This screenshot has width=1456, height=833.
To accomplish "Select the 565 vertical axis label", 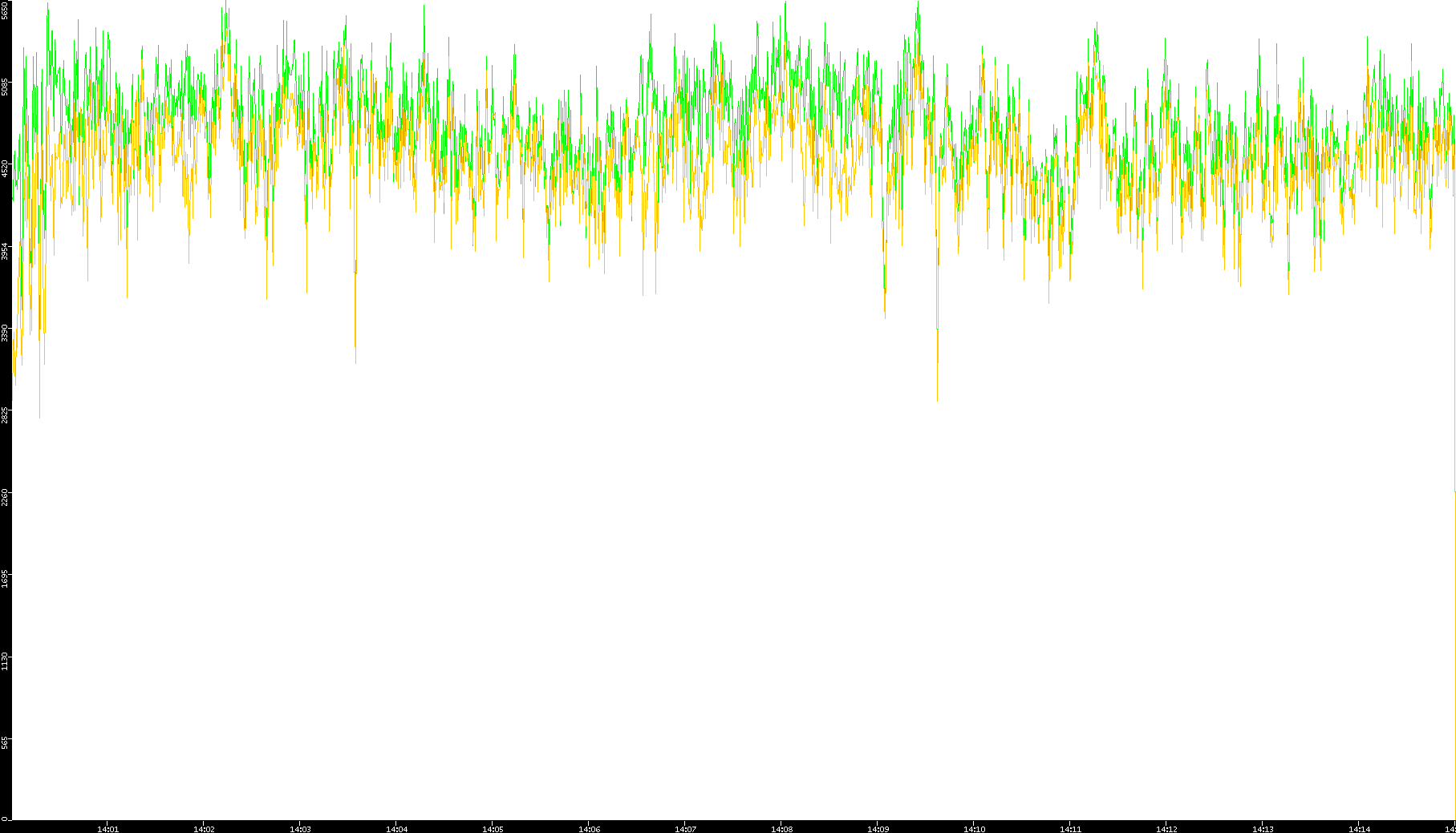I will (x=6, y=742).
